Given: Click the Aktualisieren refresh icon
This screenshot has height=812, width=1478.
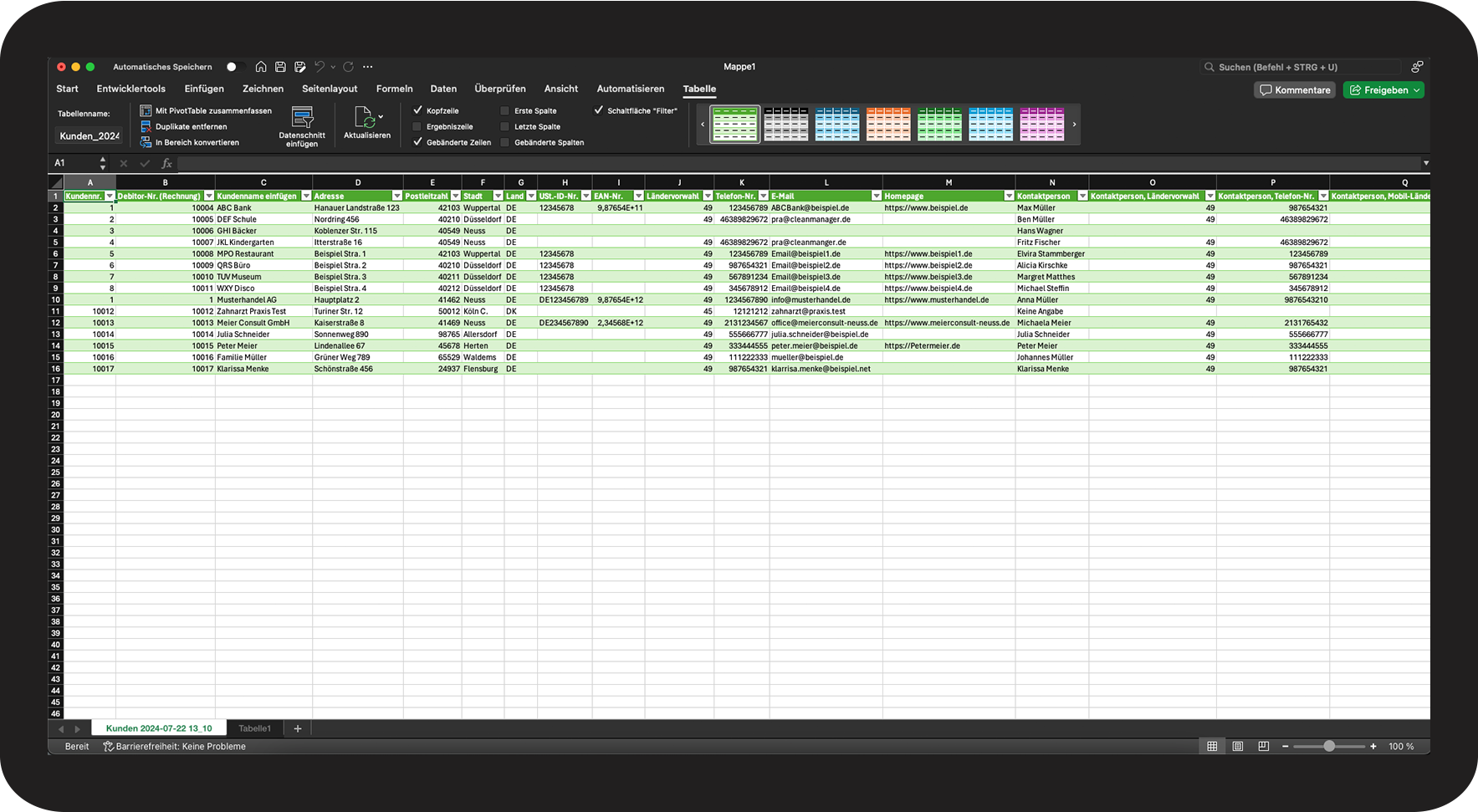Looking at the screenshot, I should 364,117.
